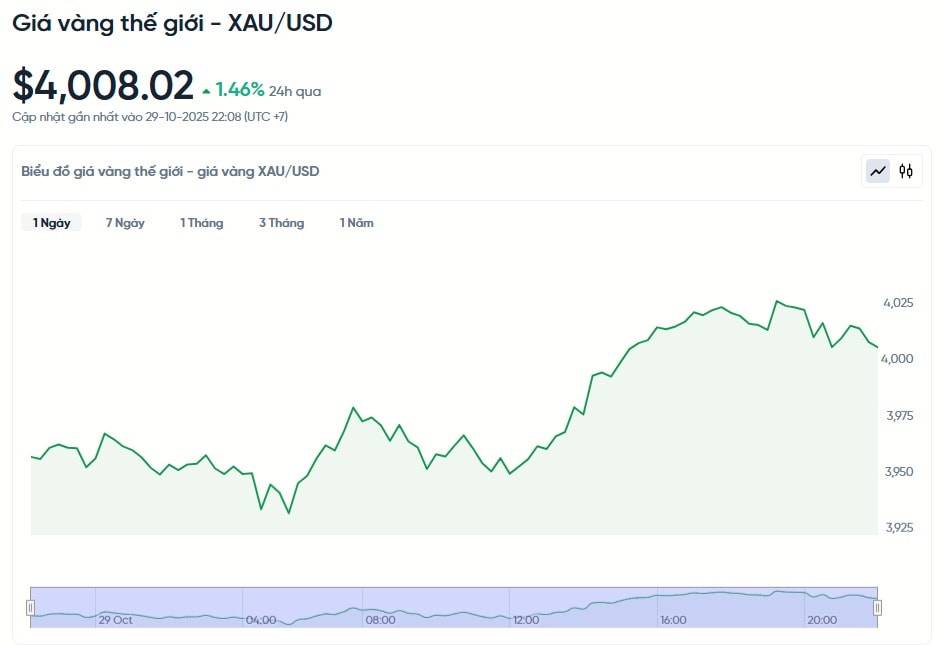Click the Biểu đồ giá vàng thế giới chart title
This screenshot has width=939, height=645.
click(x=170, y=171)
